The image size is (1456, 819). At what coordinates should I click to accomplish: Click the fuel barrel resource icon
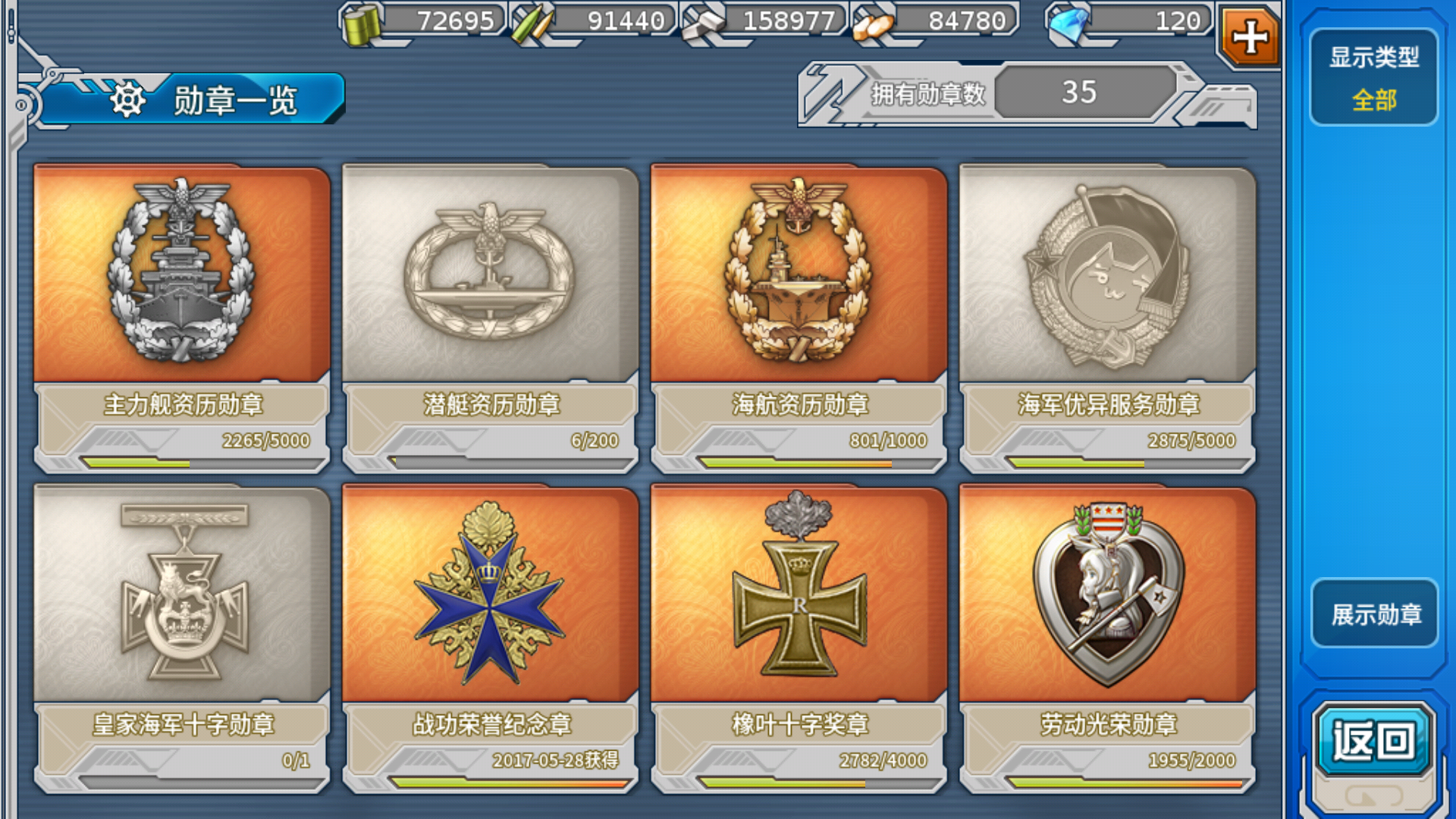(362, 24)
